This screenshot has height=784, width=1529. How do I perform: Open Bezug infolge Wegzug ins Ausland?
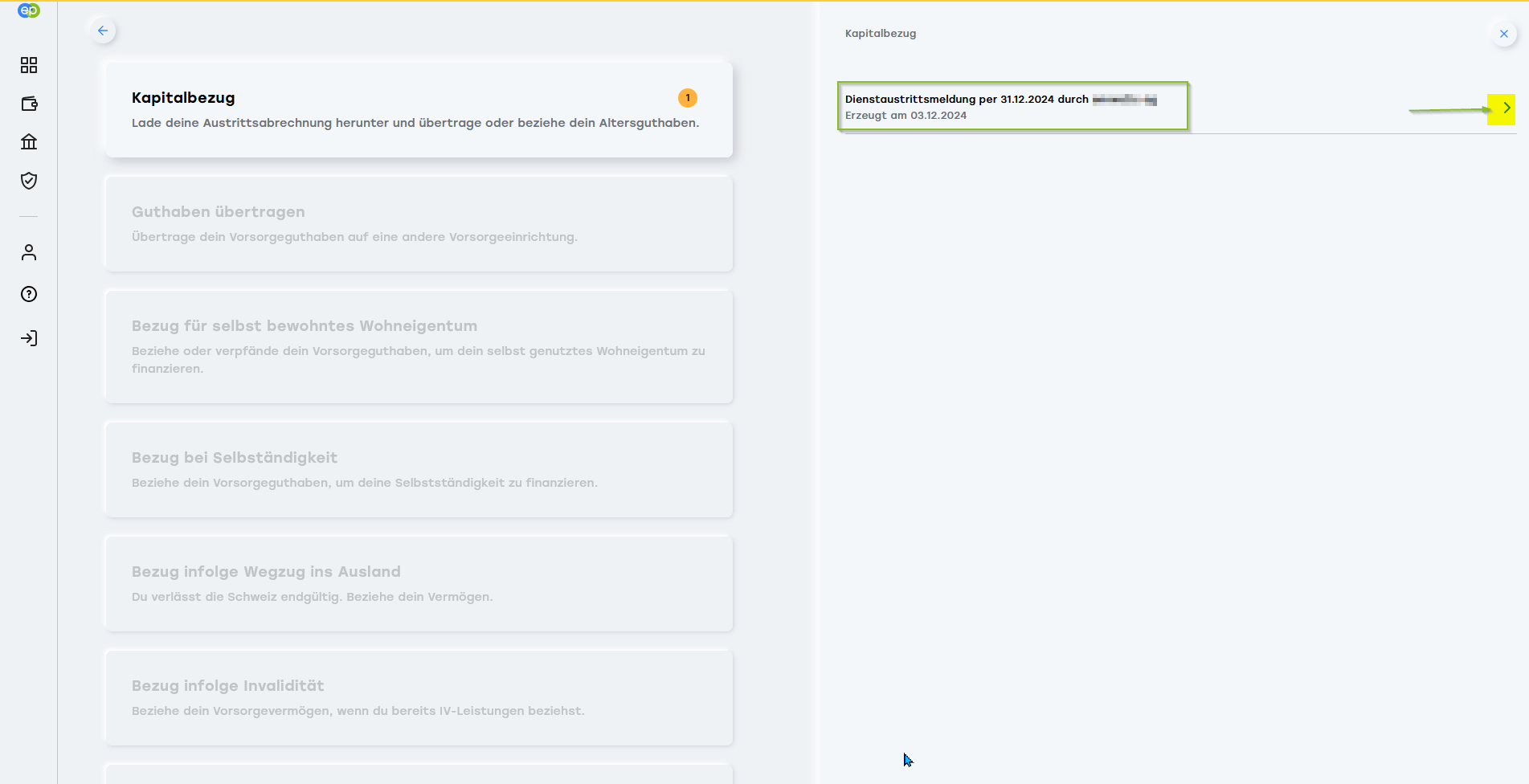pos(419,583)
